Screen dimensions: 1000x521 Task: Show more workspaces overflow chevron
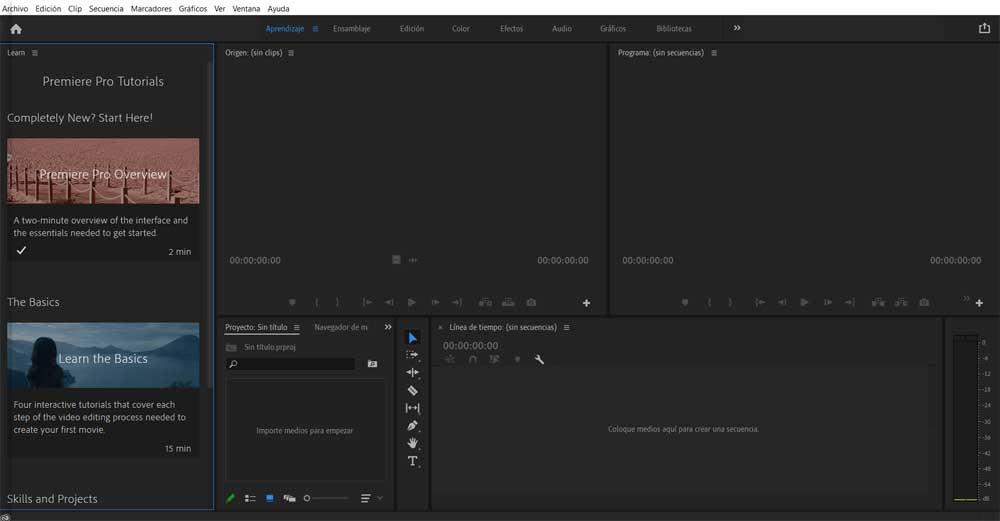pyautogui.click(x=737, y=28)
